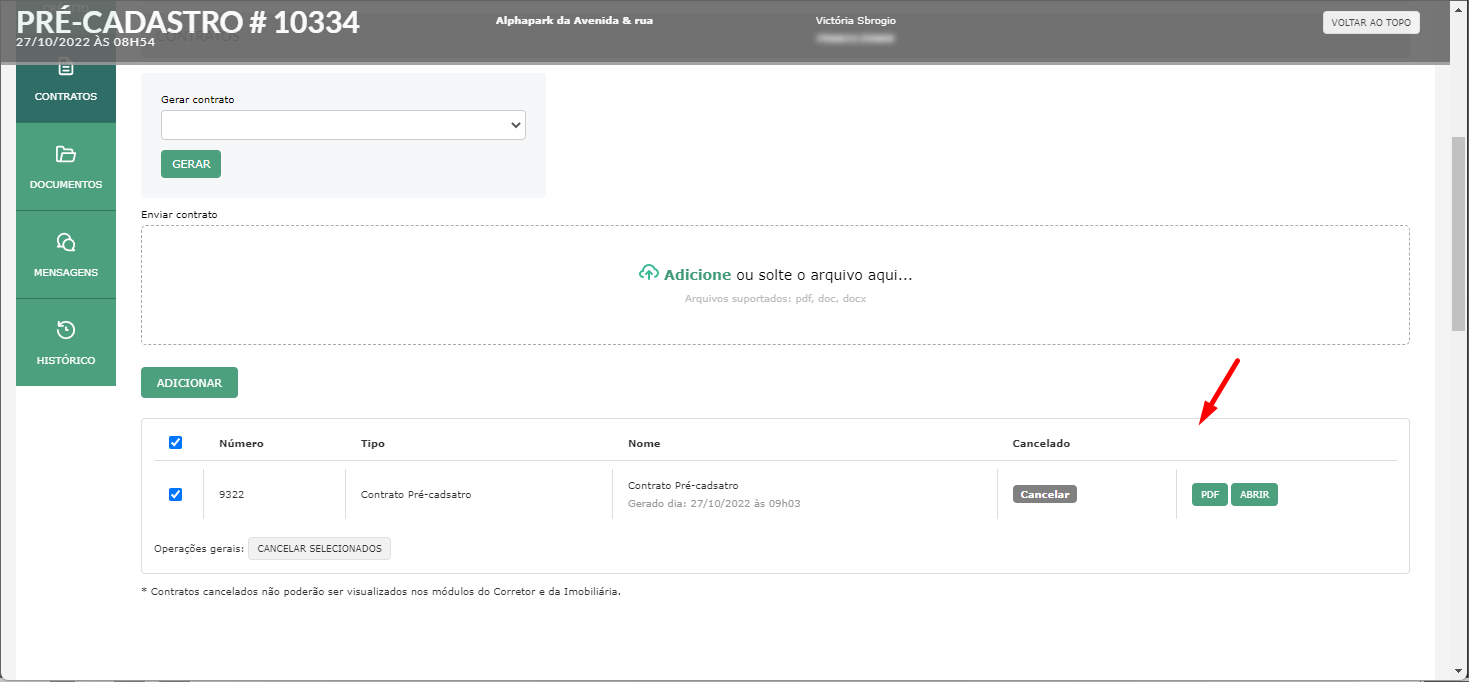The height and width of the screenshot is (682, 1469).
Task: Click the VOLTAR AO TOPO button
Action: [x=1371, y=22]
